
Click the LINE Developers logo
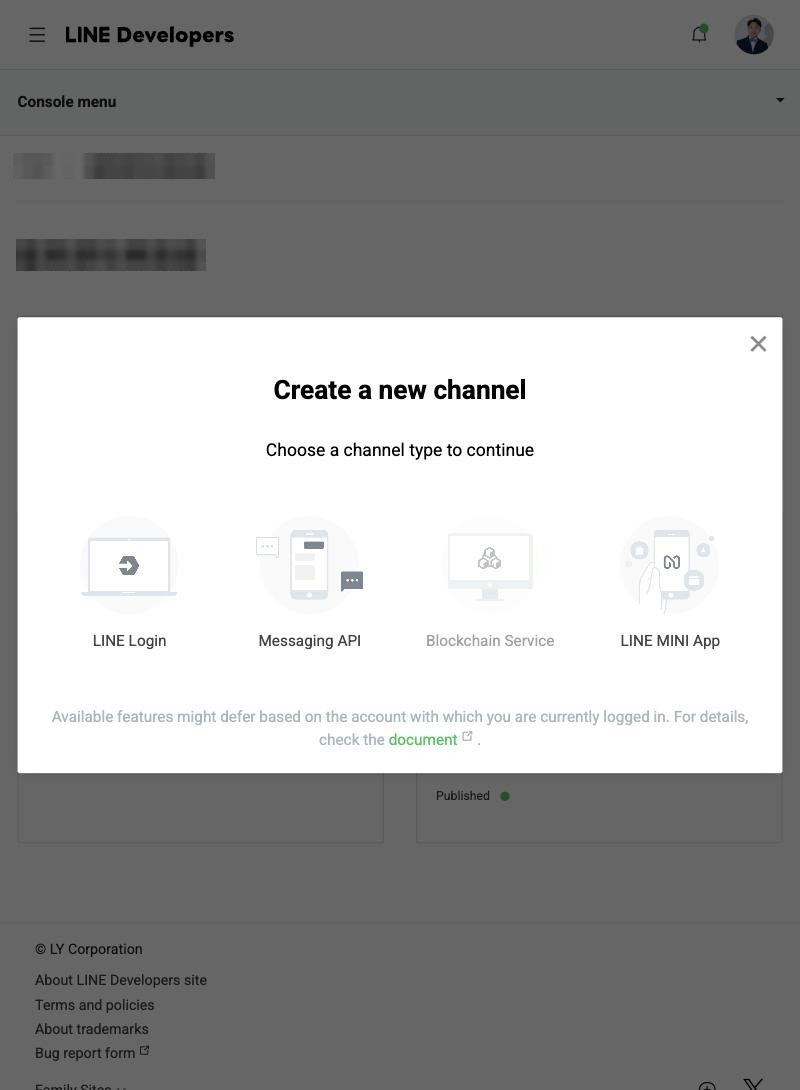coord(149,35)
